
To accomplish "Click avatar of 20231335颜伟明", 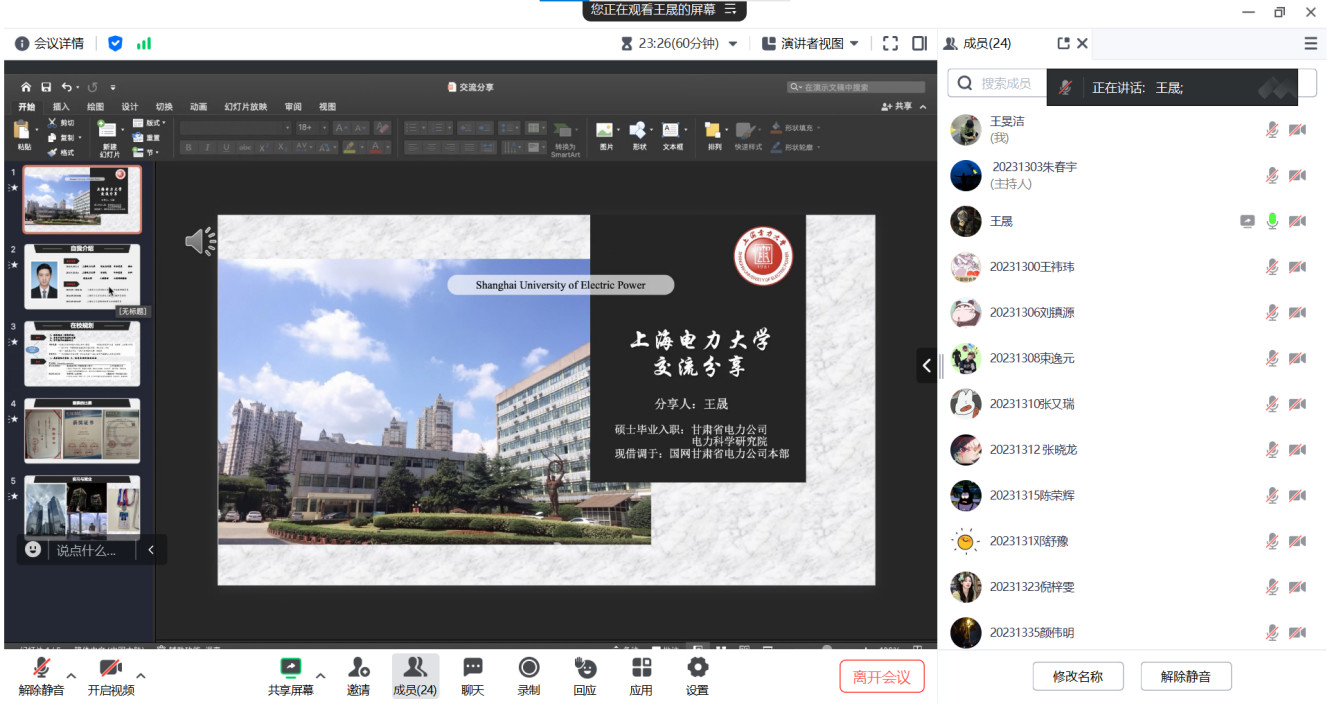I will click(965, 633).
